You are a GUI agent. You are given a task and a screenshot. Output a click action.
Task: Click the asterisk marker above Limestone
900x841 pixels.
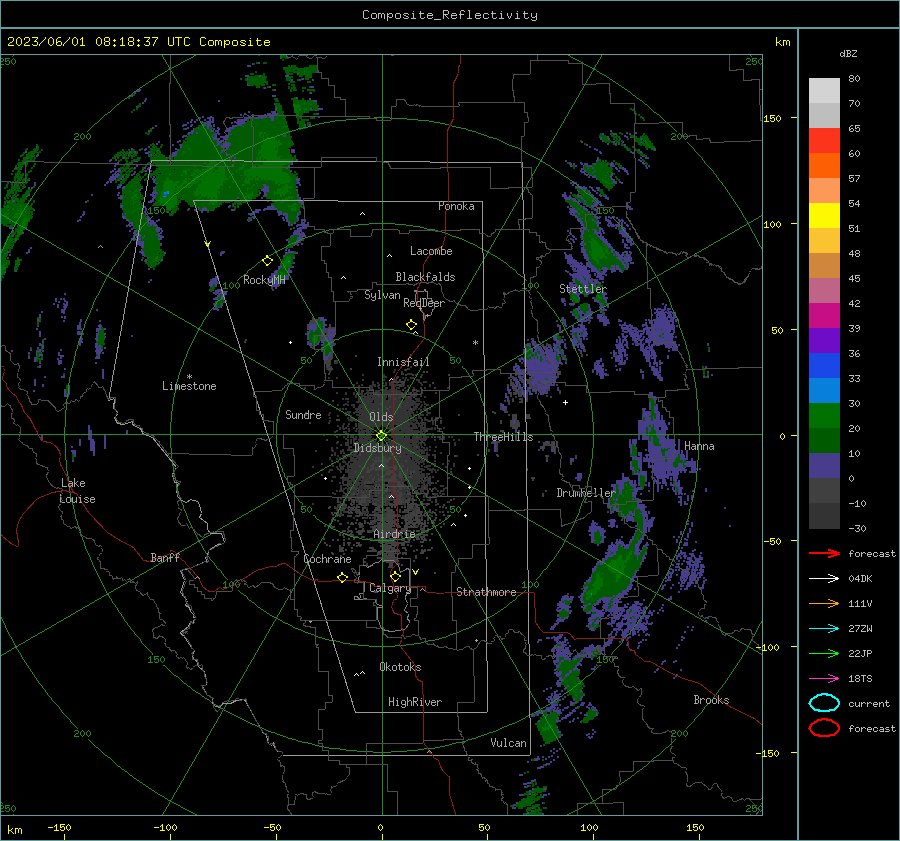click(189, 377)
